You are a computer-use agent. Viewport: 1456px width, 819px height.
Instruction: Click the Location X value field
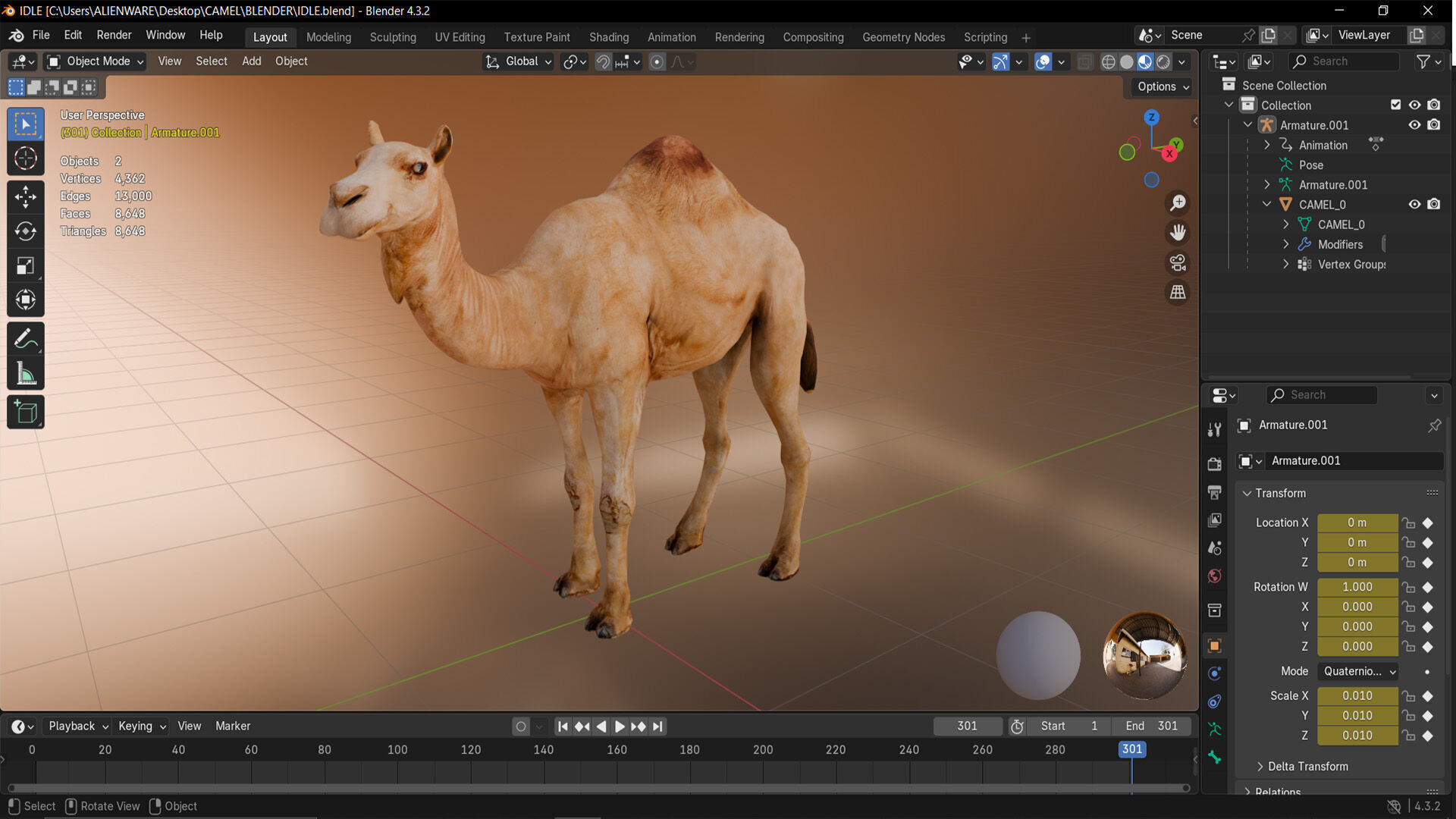(x=1357, y=522)
